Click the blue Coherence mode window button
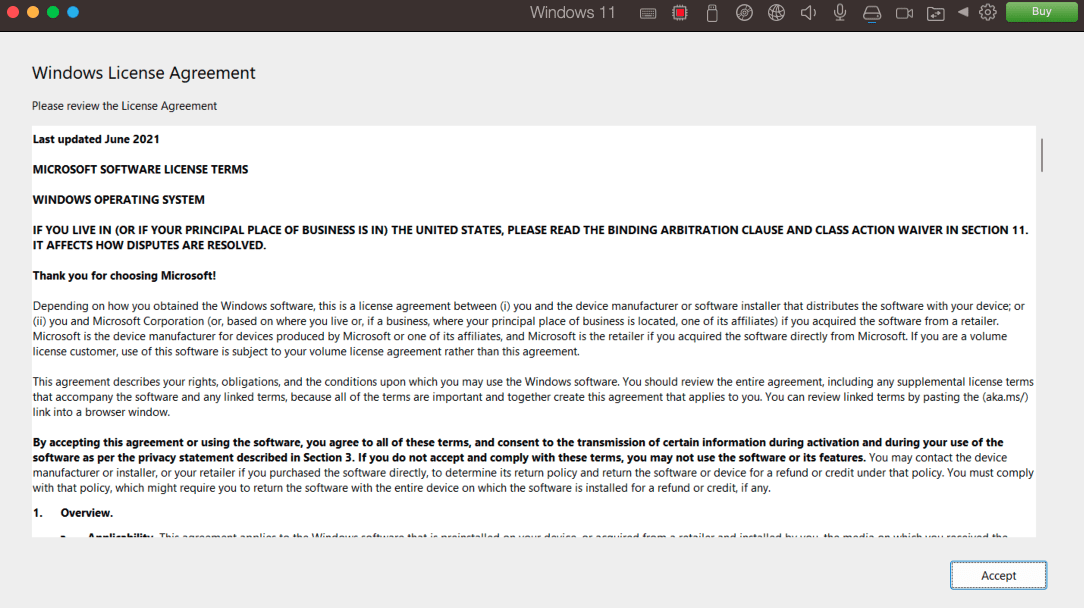This screenshot has width=1084, height=608. (x=73, y=12)
